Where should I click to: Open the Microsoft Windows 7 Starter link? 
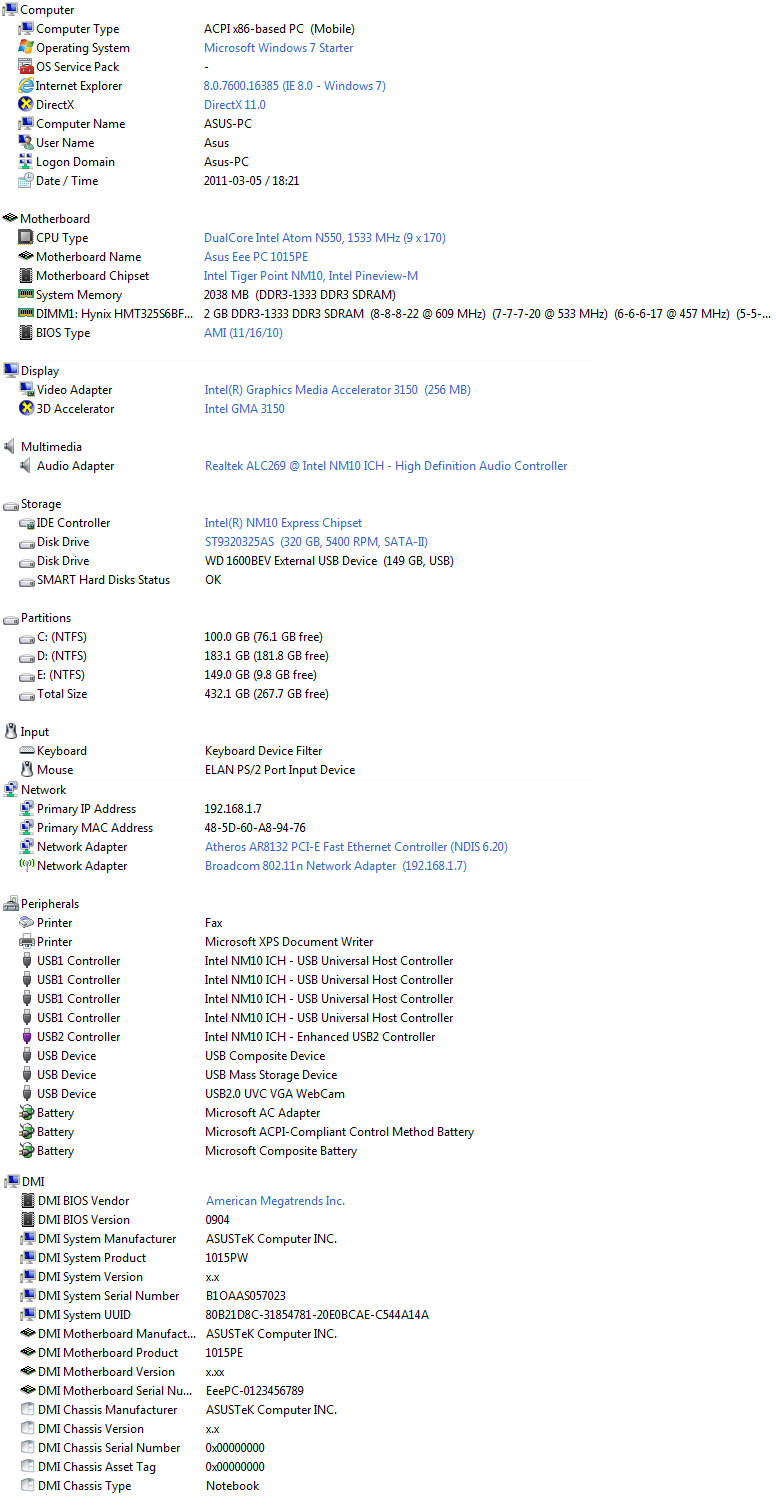point(278,47)
